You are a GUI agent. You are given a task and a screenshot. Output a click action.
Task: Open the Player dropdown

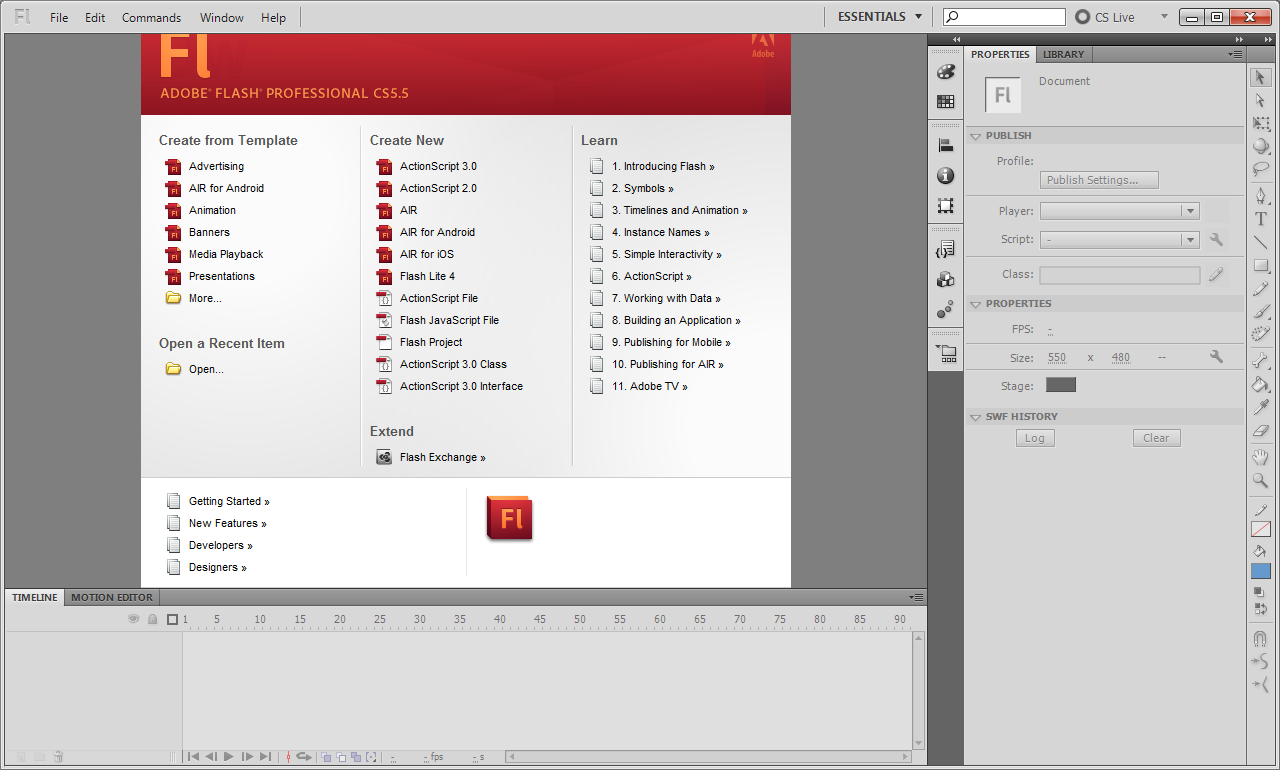click(x=1119, y=211)
